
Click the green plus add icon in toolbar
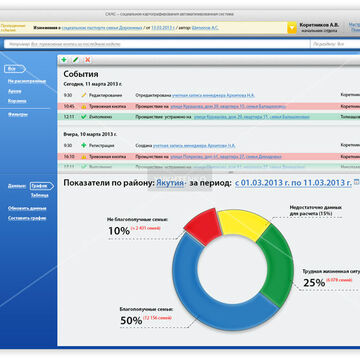point(64,60)
